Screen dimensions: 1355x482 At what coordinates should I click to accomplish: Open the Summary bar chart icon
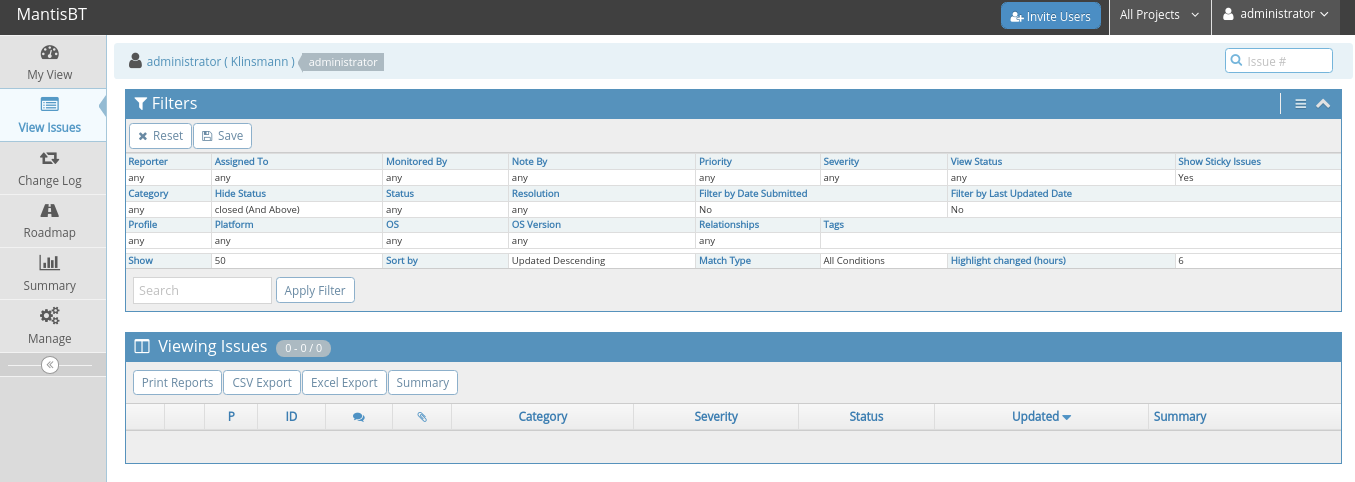(50, 263)
